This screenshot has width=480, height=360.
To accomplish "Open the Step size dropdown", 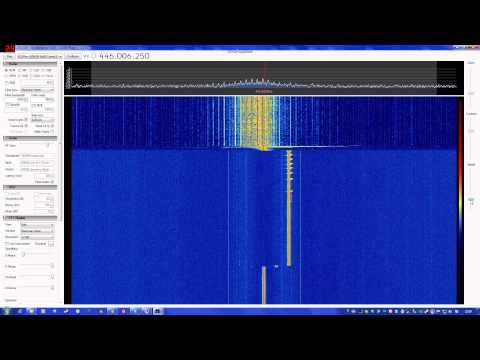I will click(43, 120).
